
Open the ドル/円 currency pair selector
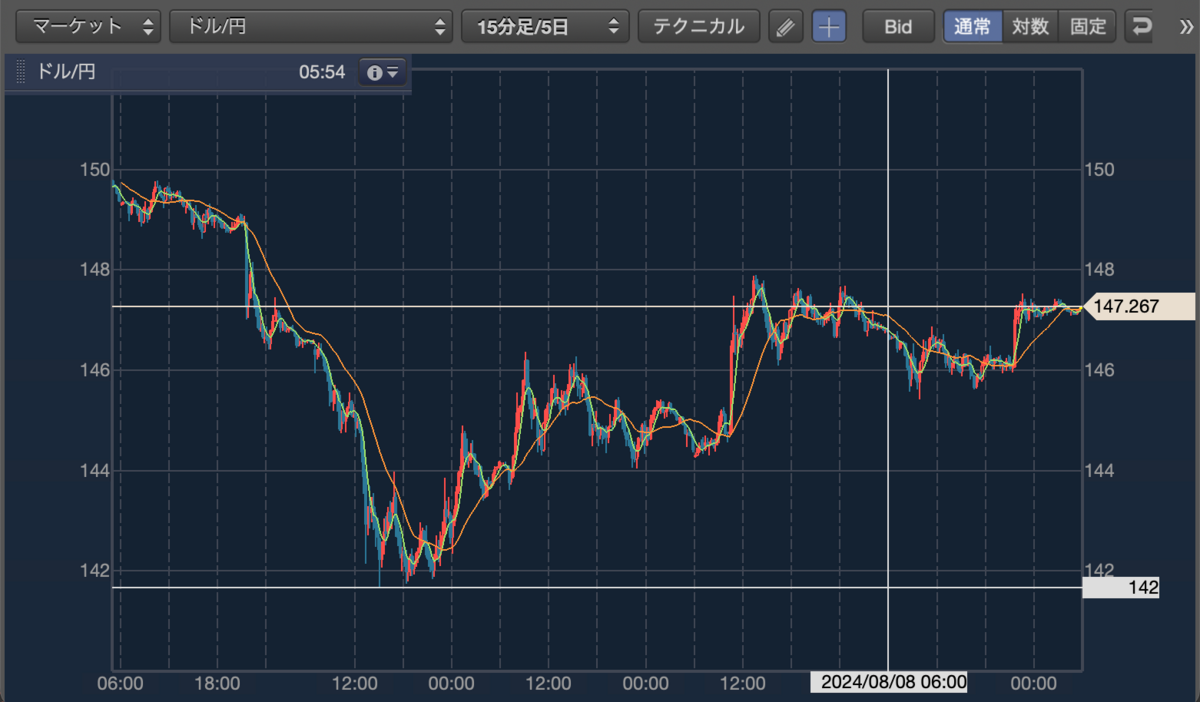point(311,27)
